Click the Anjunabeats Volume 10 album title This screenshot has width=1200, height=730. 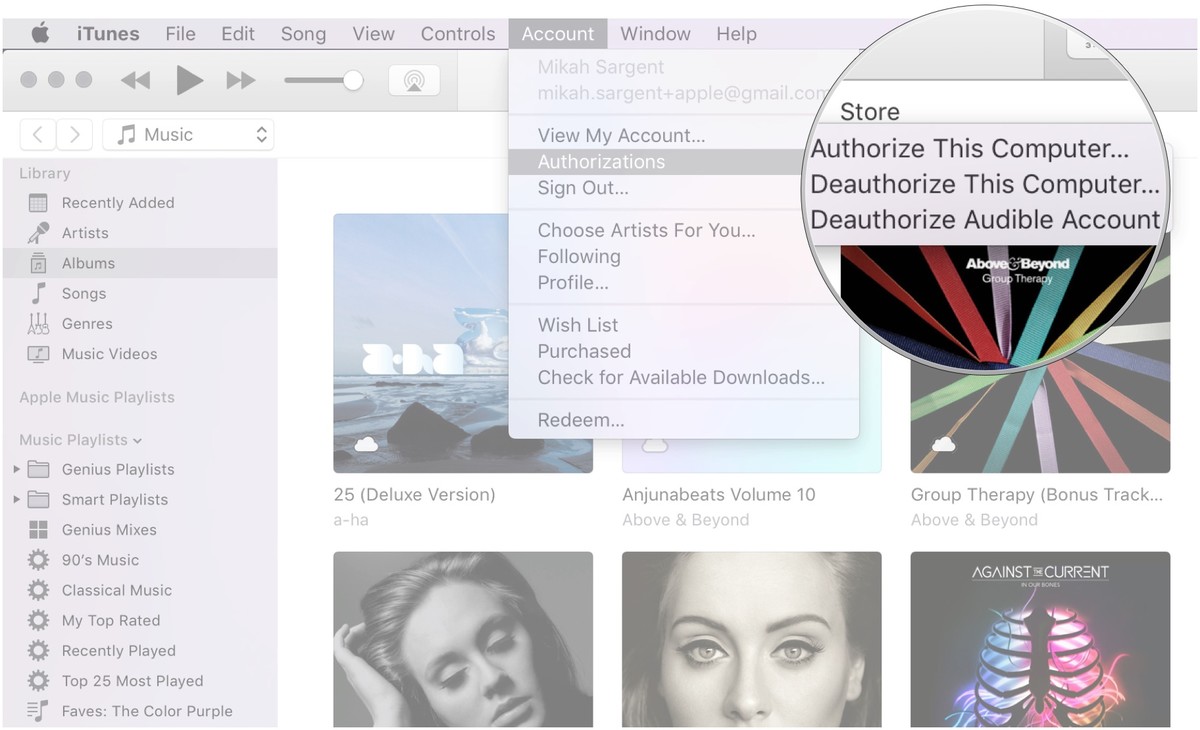click(x=719, y=495)
